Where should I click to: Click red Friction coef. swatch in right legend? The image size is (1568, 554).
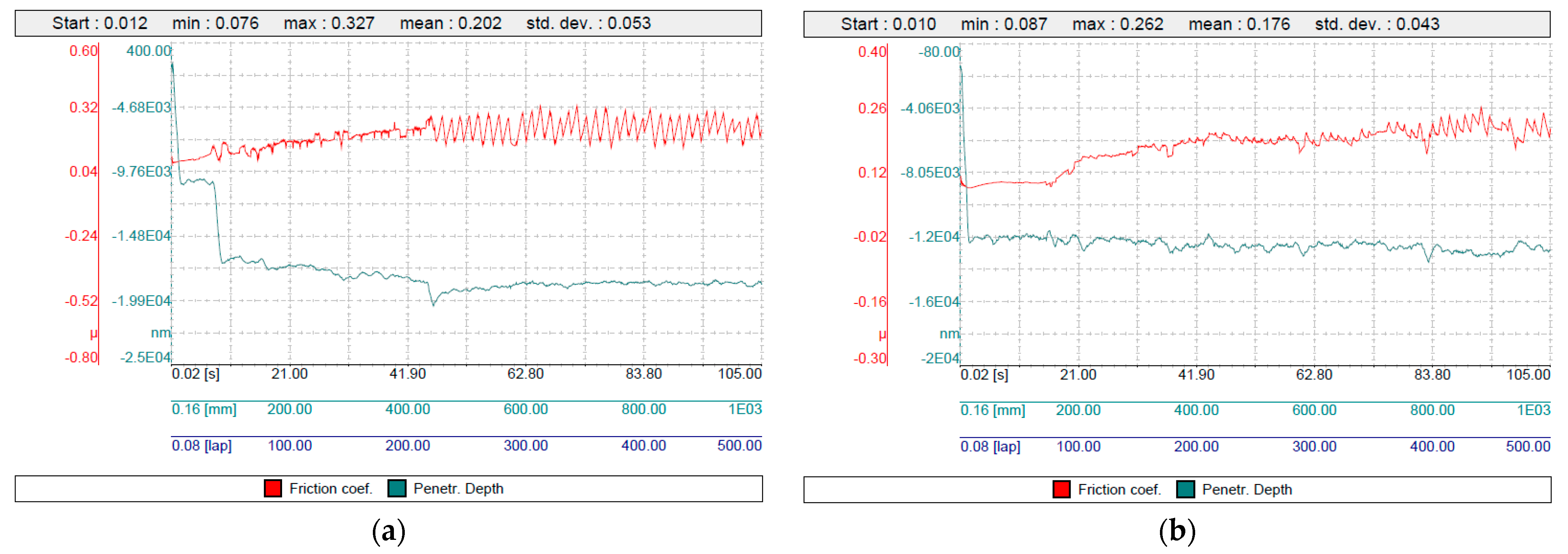pyautogui.click(x=1061, y=489)
